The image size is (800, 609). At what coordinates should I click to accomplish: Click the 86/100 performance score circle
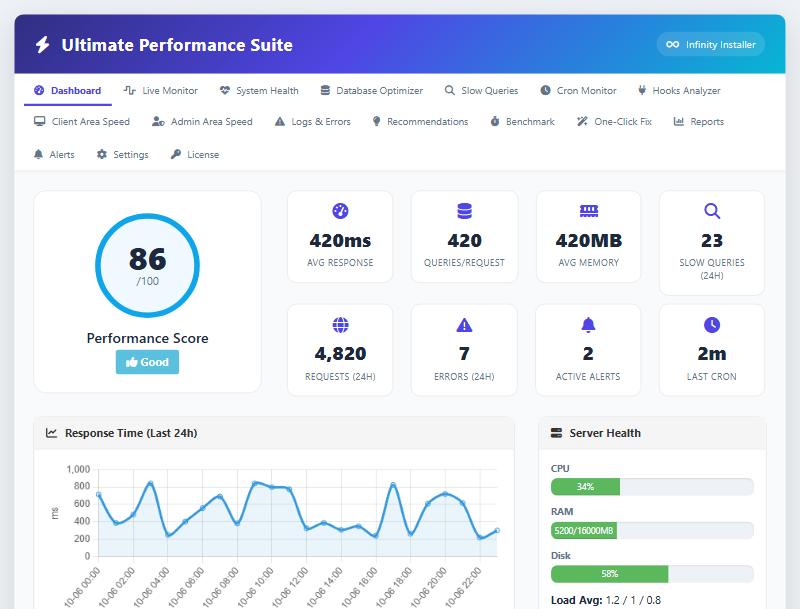coord(147,265)
